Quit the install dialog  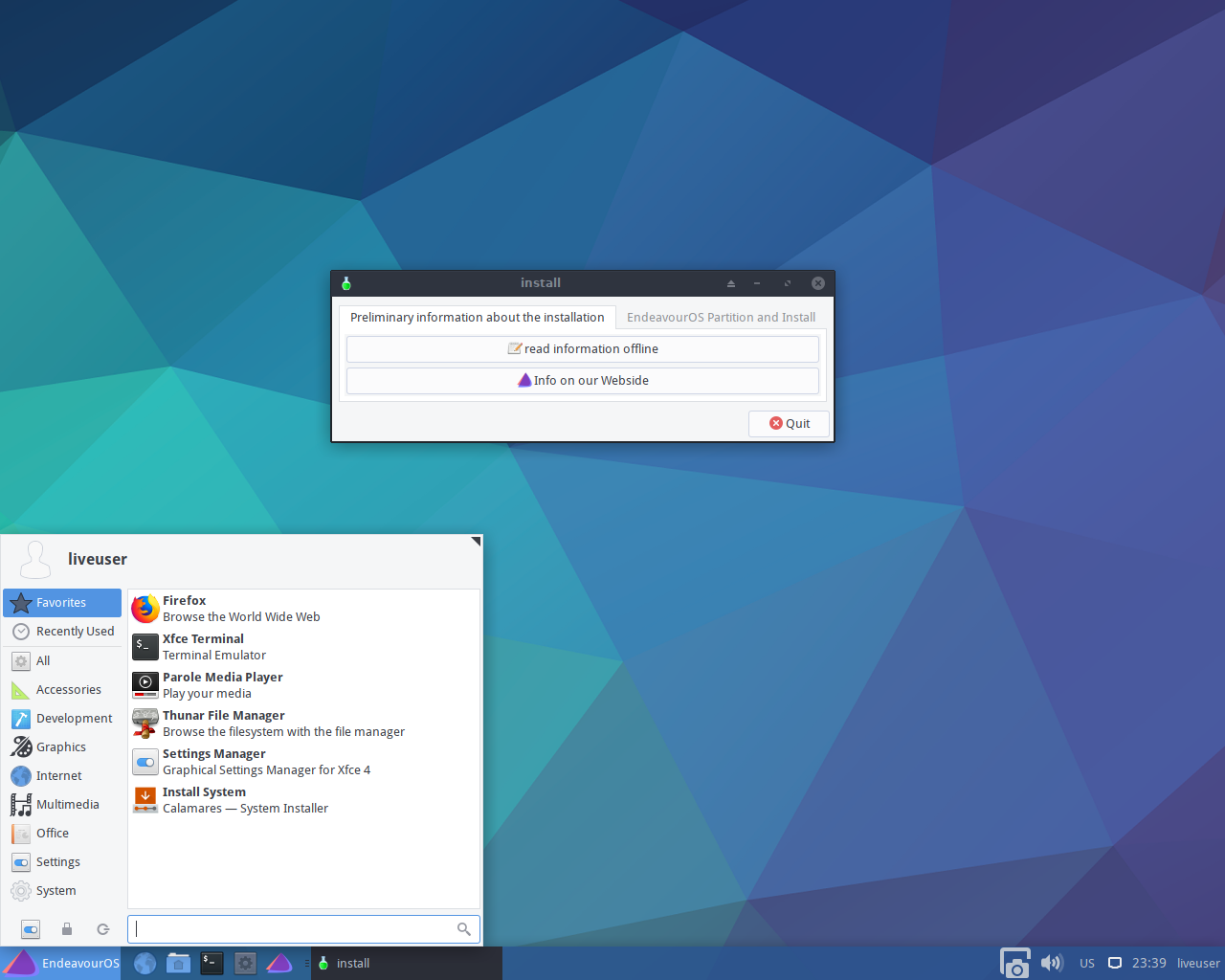(790, 424)
